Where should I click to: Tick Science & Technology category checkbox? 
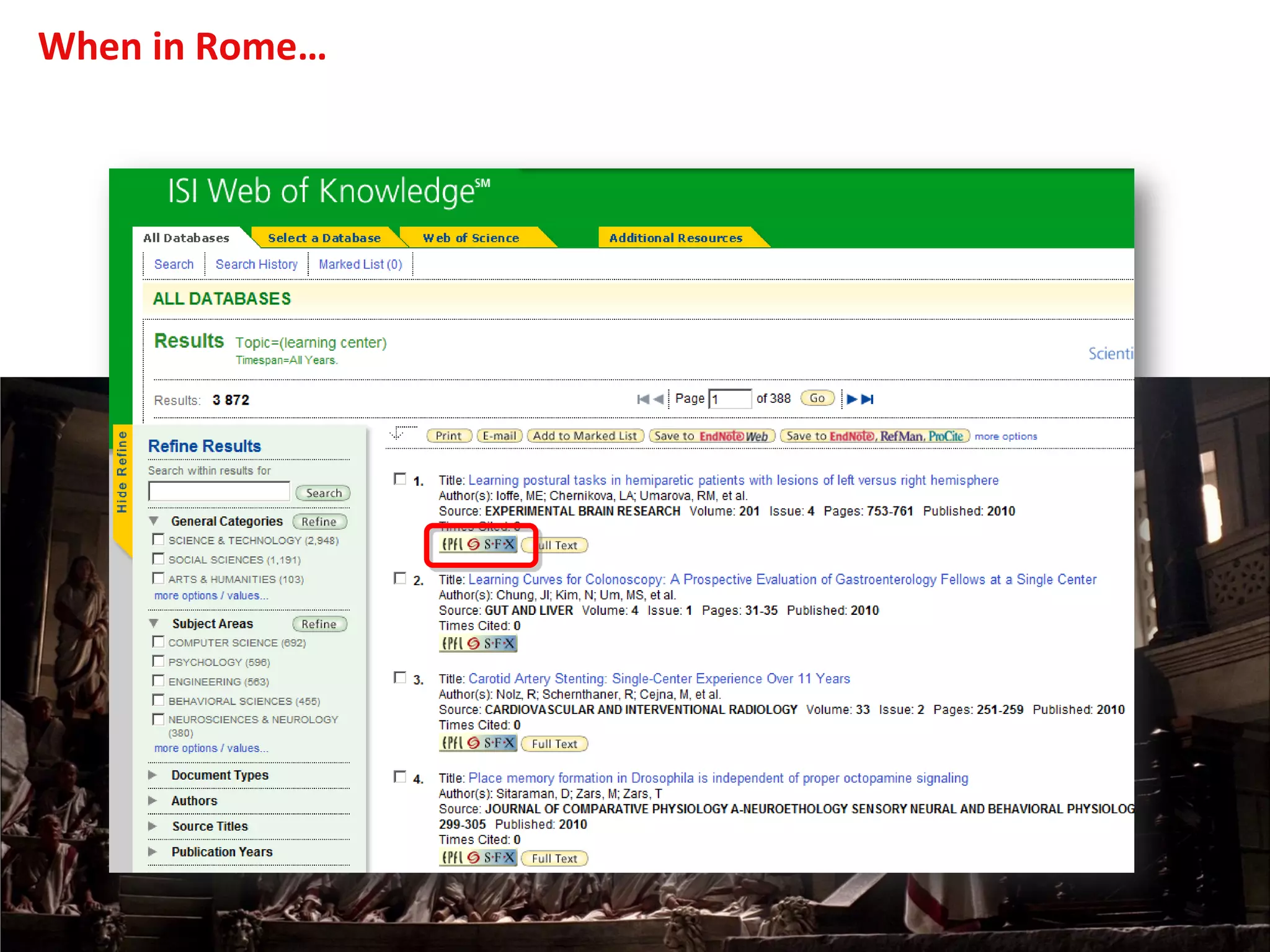(158, 539)
